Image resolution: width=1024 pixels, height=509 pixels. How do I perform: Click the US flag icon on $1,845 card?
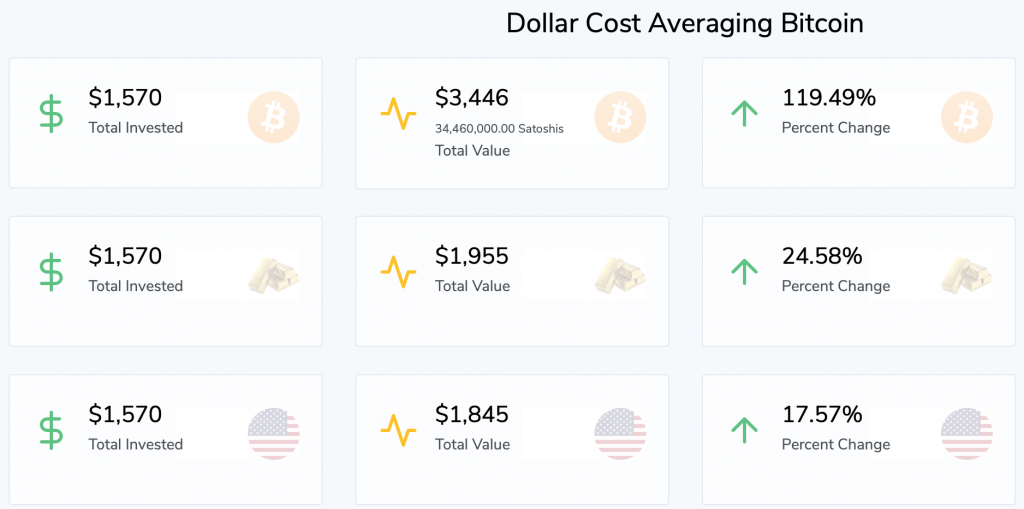click(620, 433)
